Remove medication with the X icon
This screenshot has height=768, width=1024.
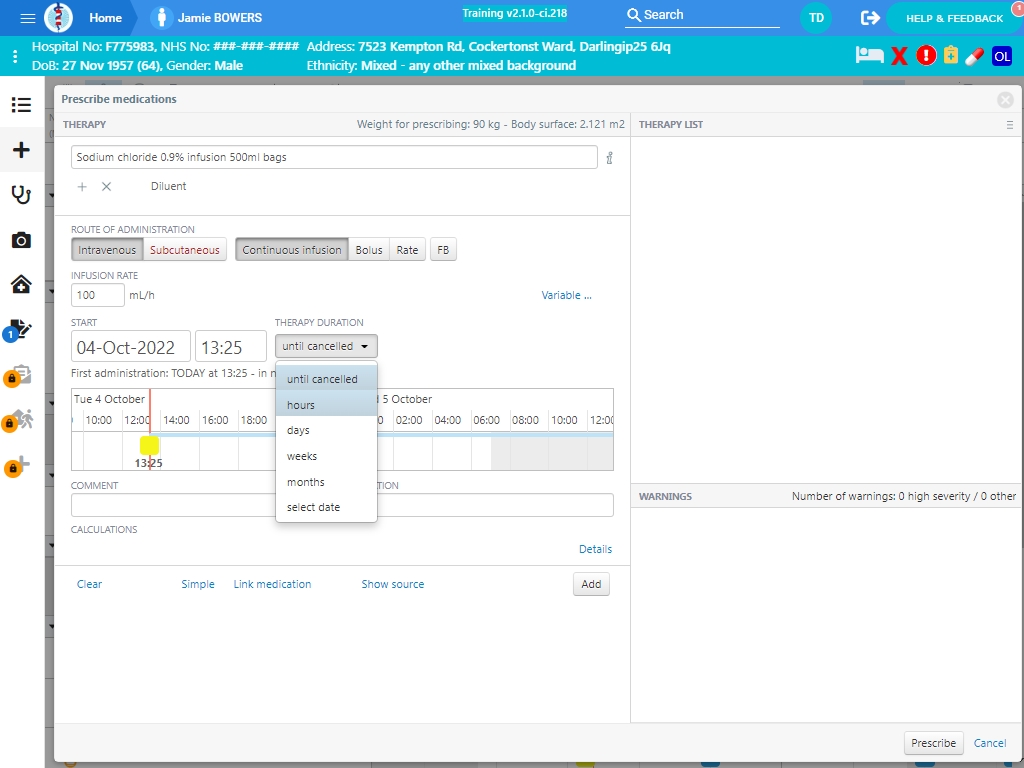pyautogui.click(x=106, y=187)
